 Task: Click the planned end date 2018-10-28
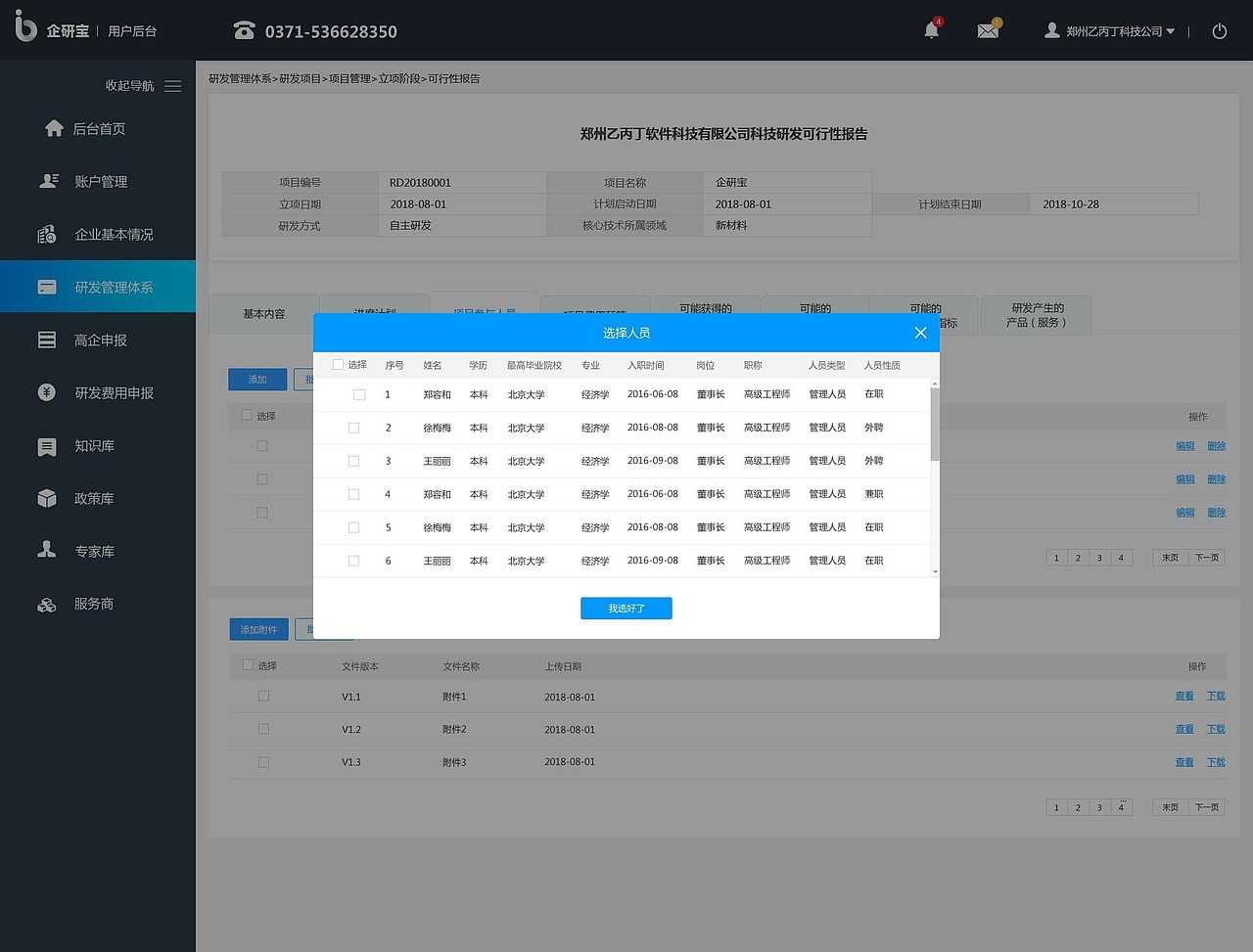1071,204
